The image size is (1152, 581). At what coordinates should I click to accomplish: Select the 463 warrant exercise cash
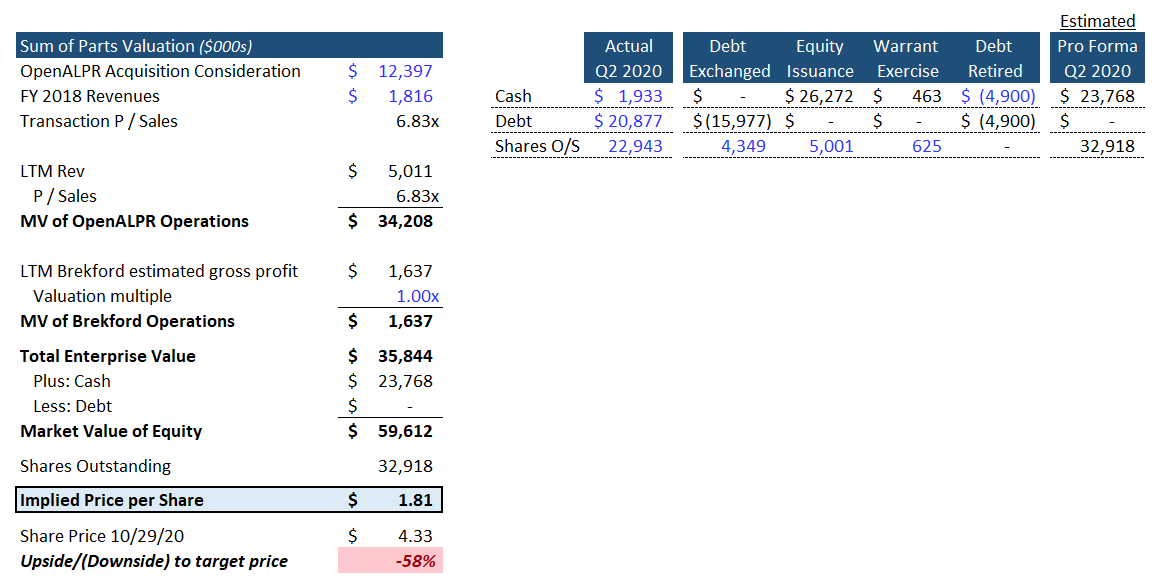(926, 96)
